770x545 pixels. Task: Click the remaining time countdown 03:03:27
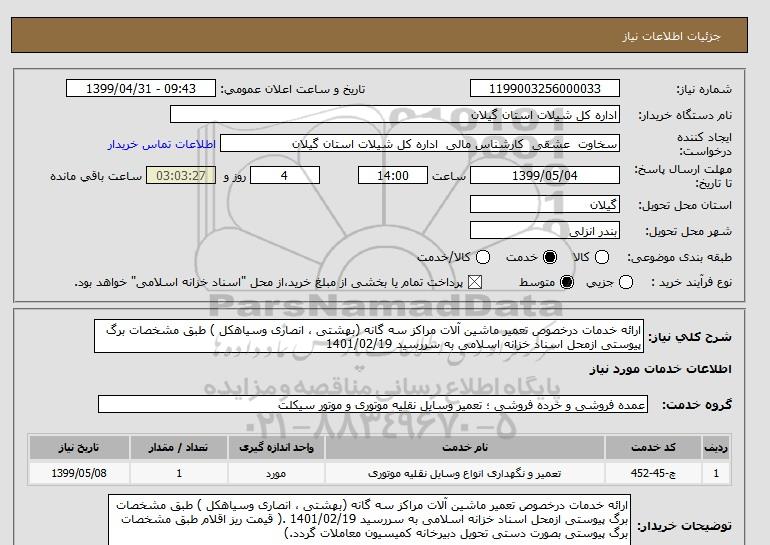point(181,175)
